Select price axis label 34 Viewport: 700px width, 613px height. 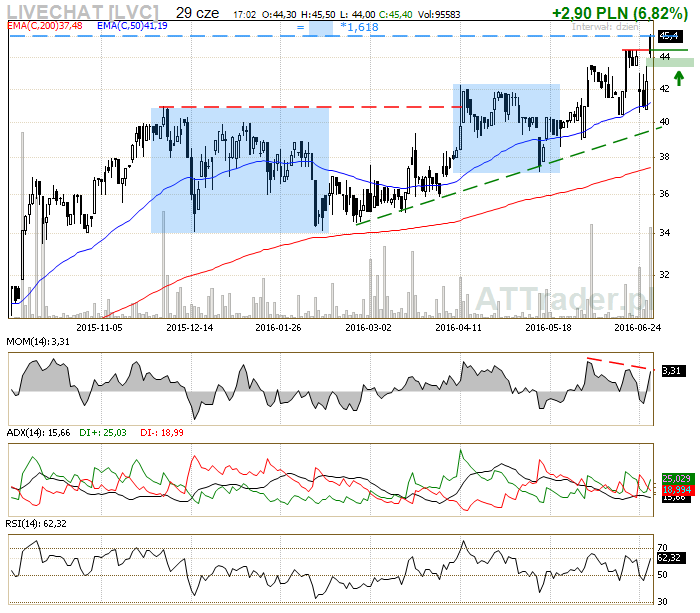[x=665, y=233]
